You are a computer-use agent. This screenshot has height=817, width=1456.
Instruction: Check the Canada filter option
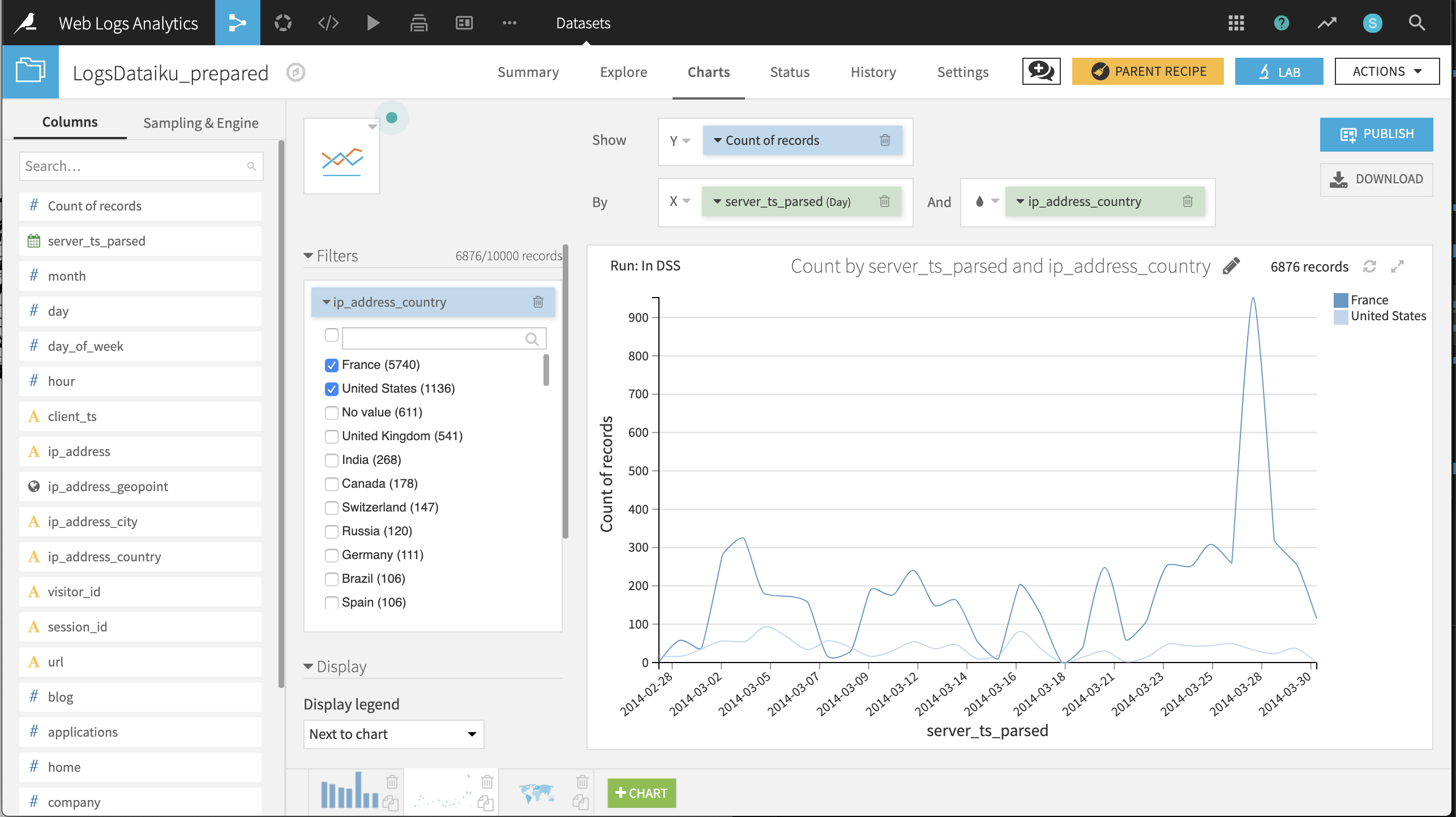point(332,484)
